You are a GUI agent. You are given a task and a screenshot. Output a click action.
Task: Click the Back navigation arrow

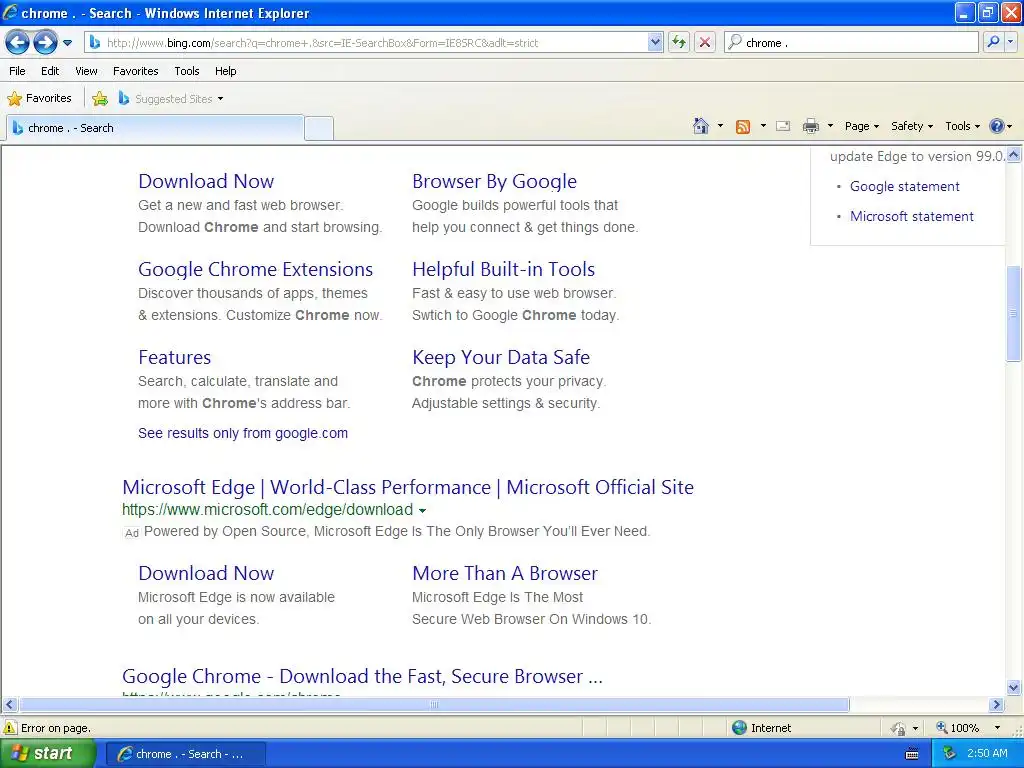pyautogui.click(x=18, y=43)
